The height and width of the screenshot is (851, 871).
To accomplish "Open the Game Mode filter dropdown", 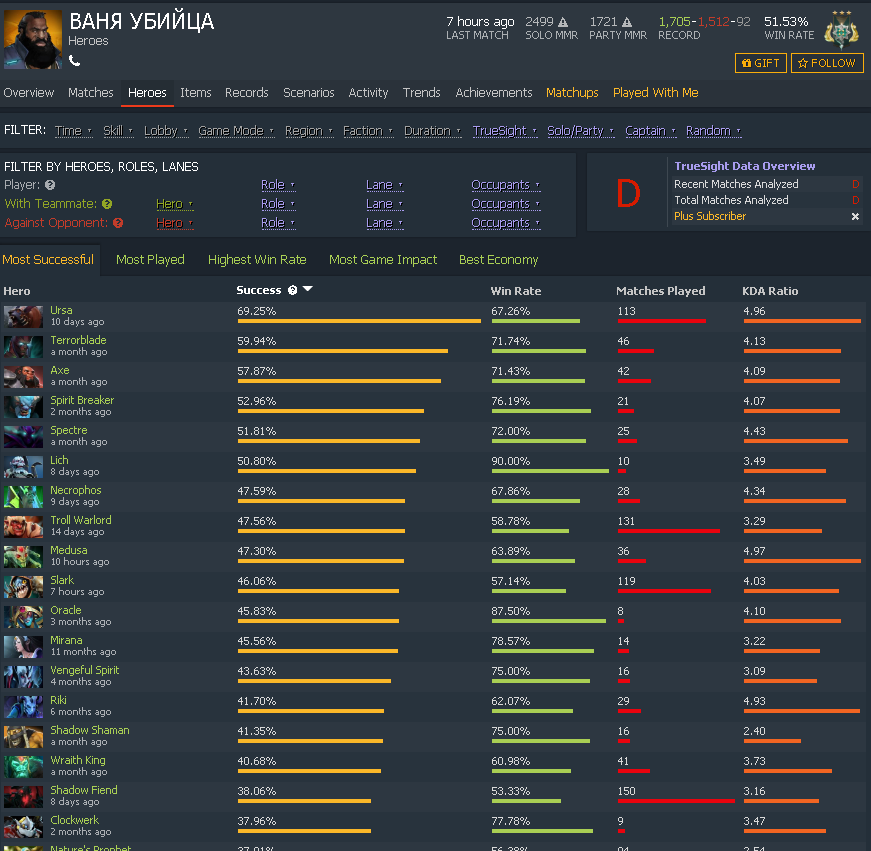I will pos(236,131).
